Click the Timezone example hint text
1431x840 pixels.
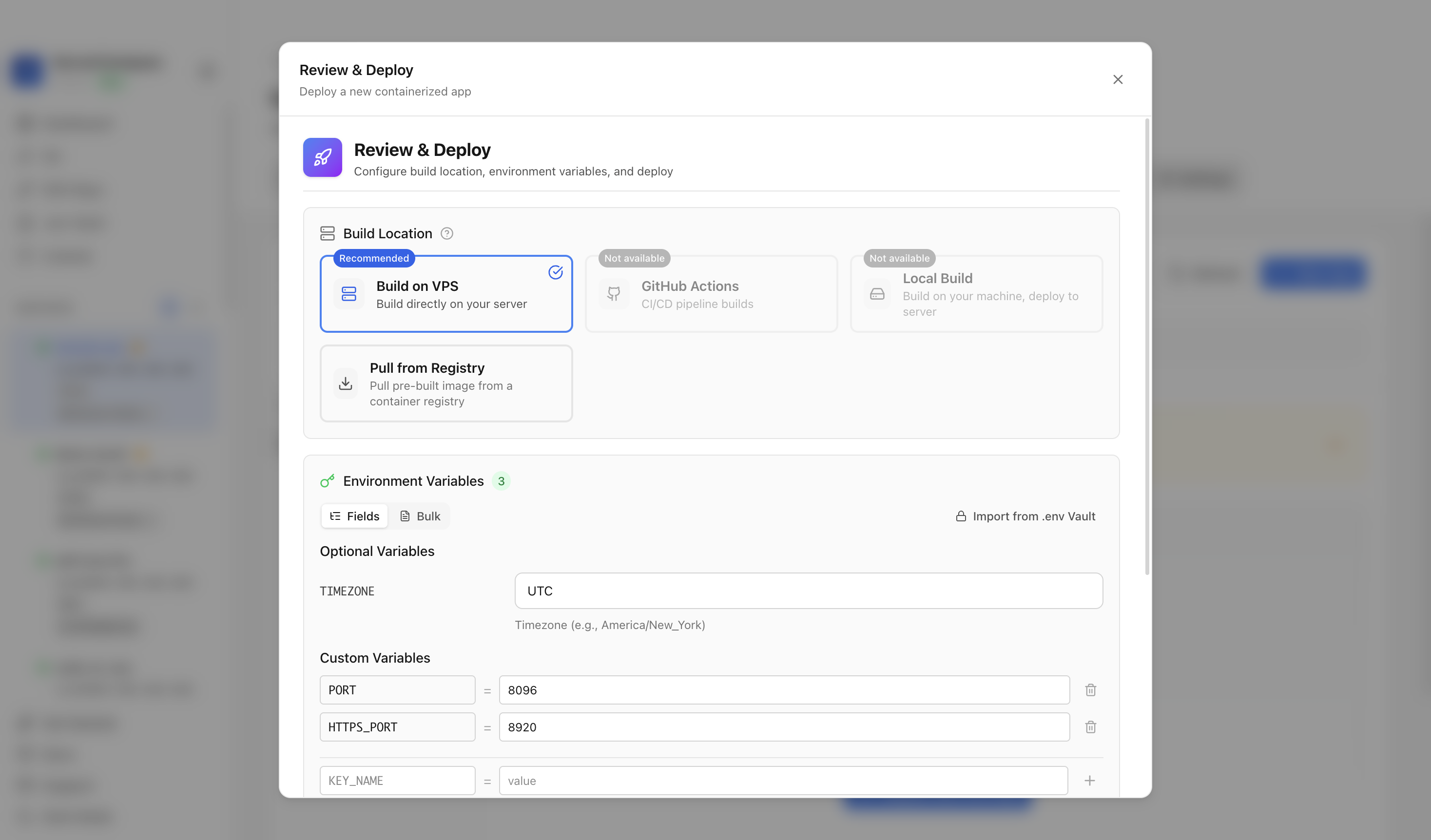pyautogui.click(x=610, y=625)
